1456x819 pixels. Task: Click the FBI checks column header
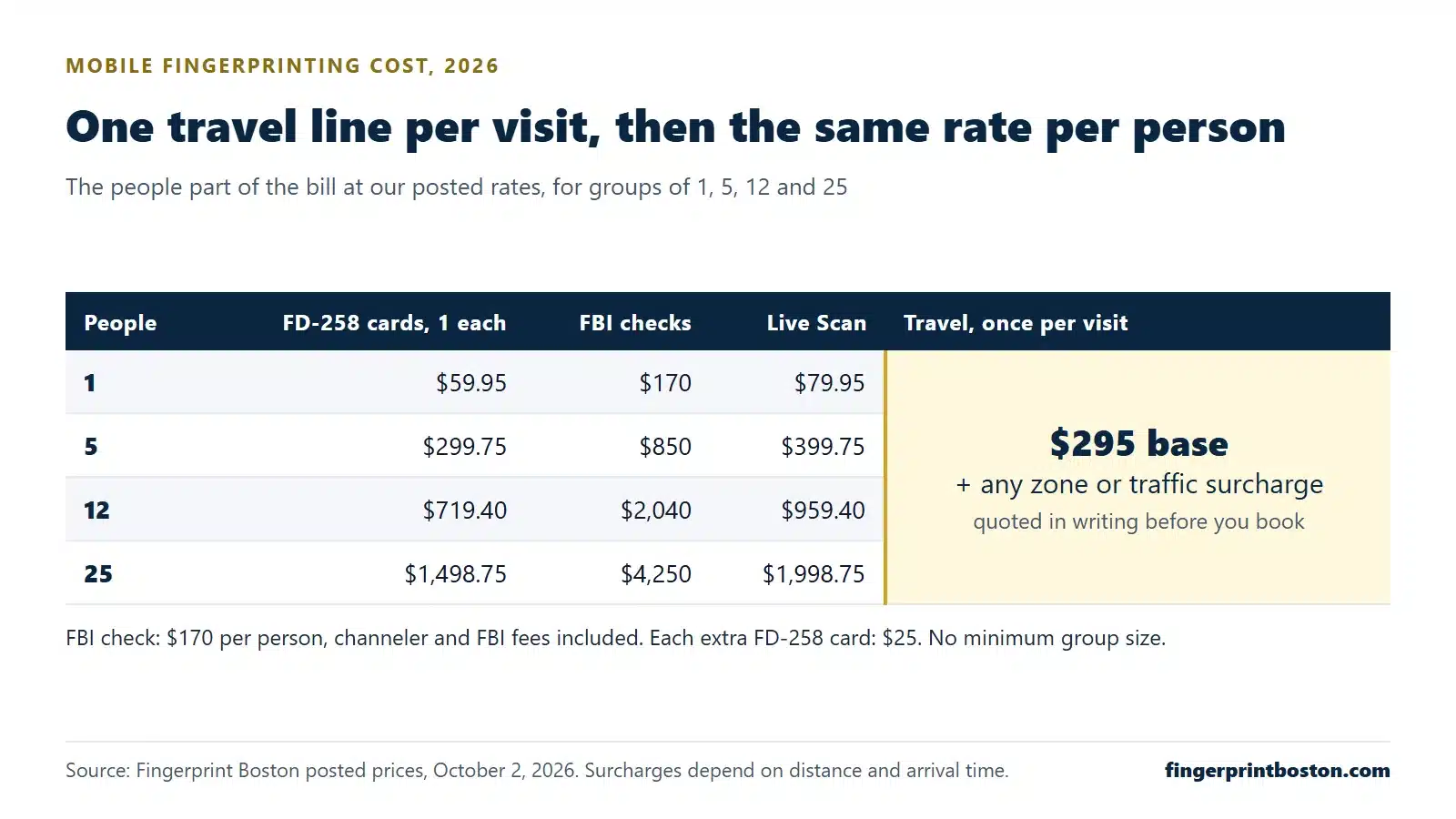635,323
